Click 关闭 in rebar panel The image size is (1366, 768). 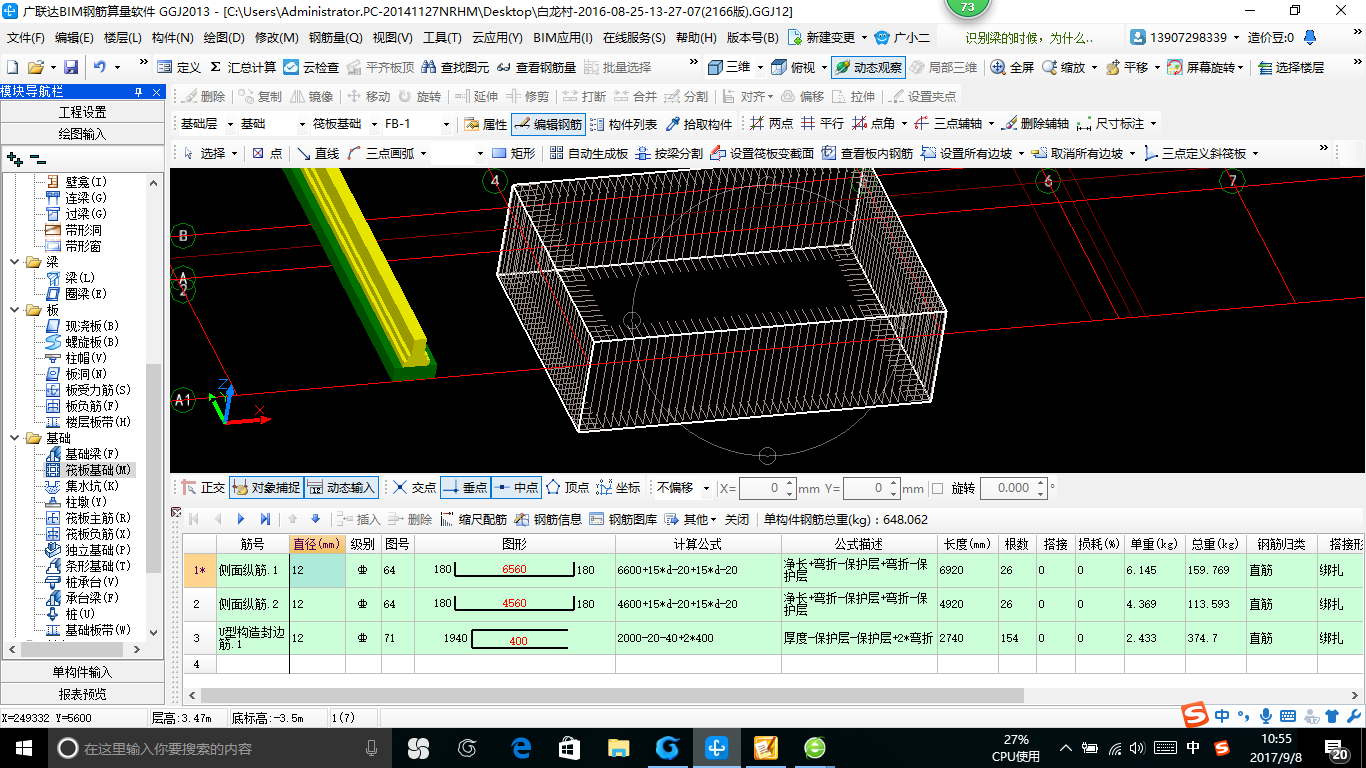click(x=737, y=519)
